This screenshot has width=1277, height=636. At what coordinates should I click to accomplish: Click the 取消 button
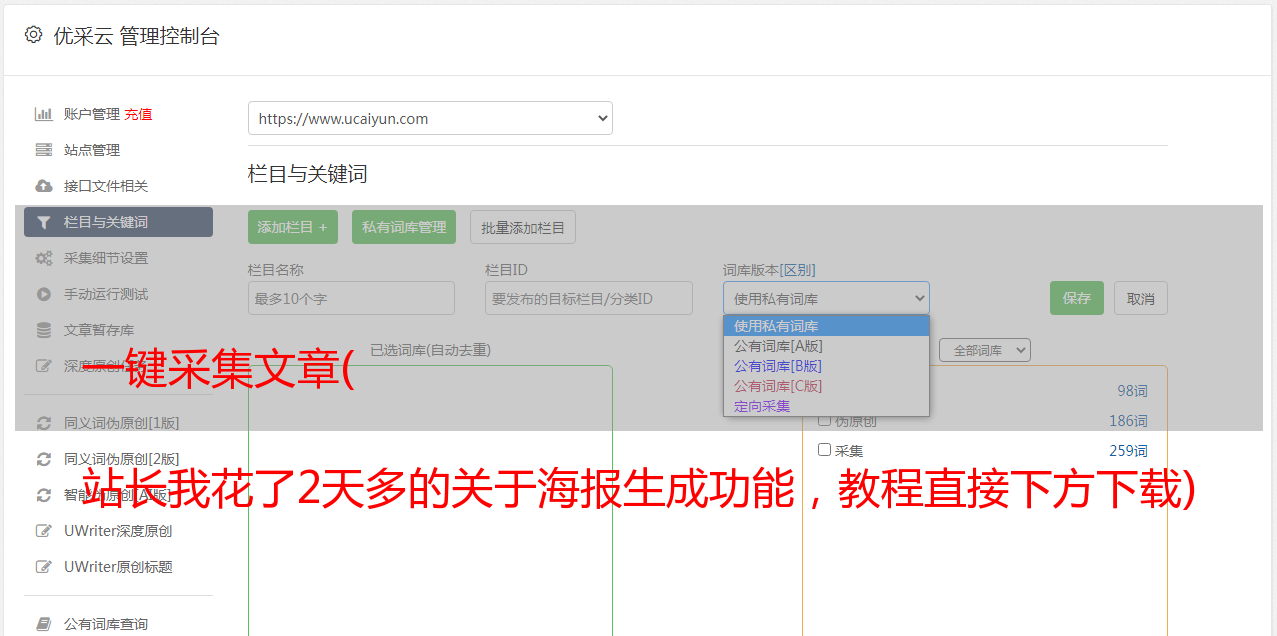[x=1141, y=298]
